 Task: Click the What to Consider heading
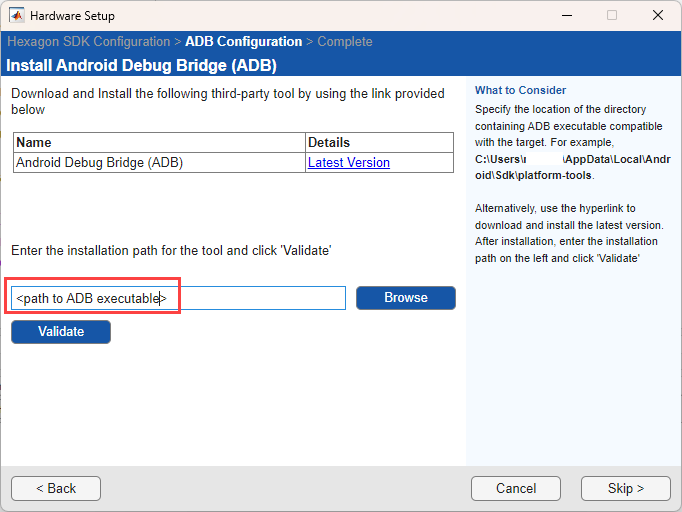point(520,90)
